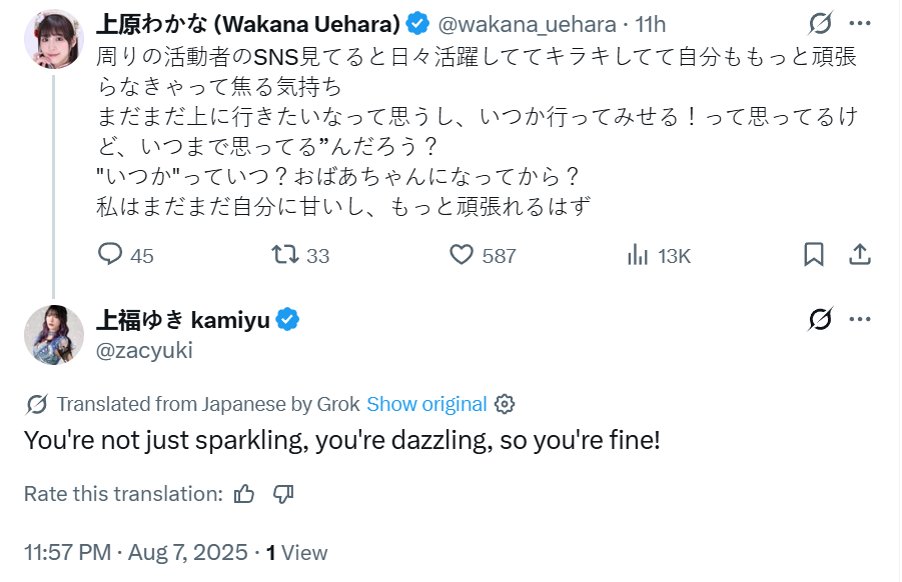The height and width of the screenshot is (582, 902).
Task: Repost Wakana Uehara's tweet
Action: click(x=285, y=255)
